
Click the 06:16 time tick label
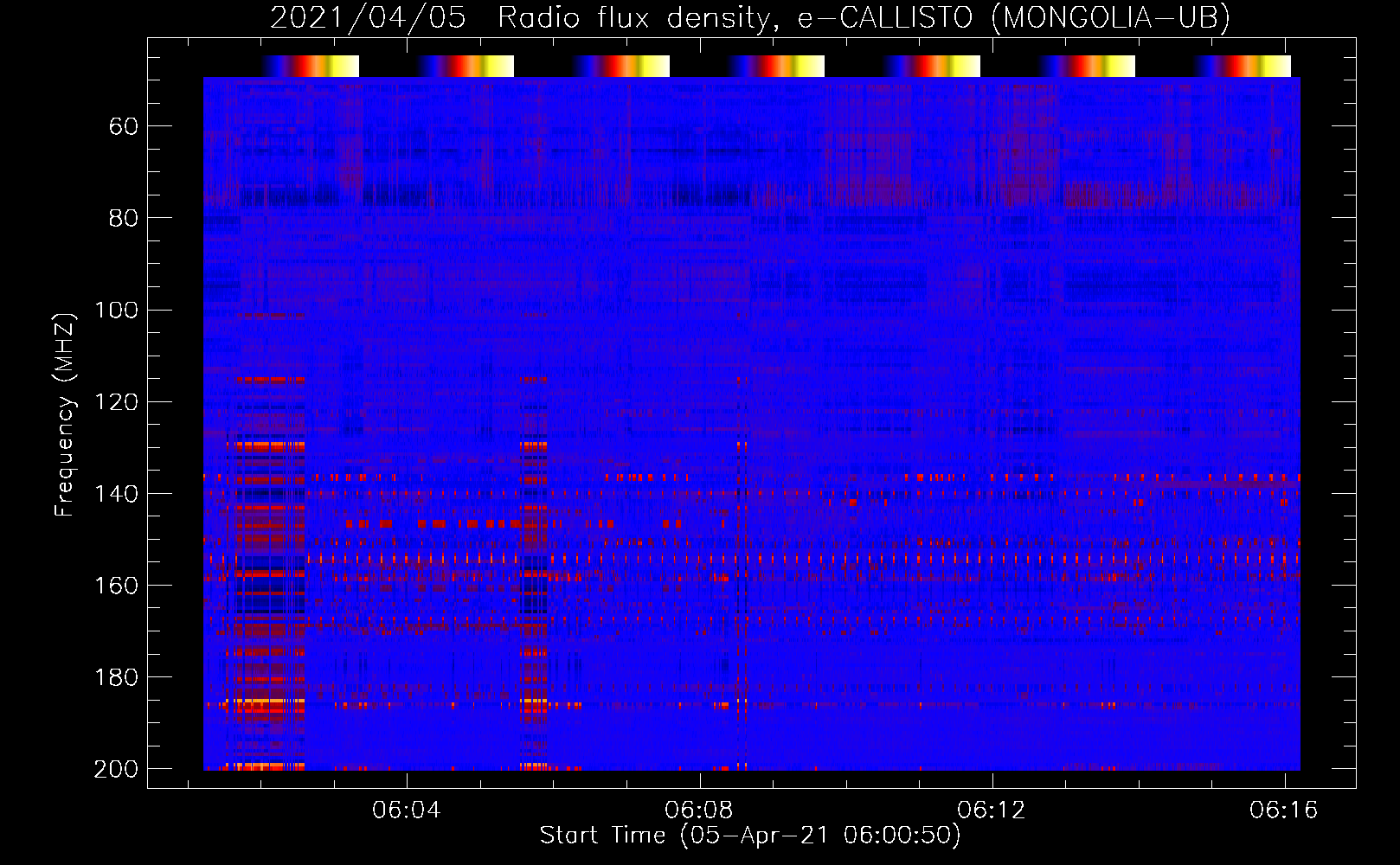click(x=1284, y=811)
